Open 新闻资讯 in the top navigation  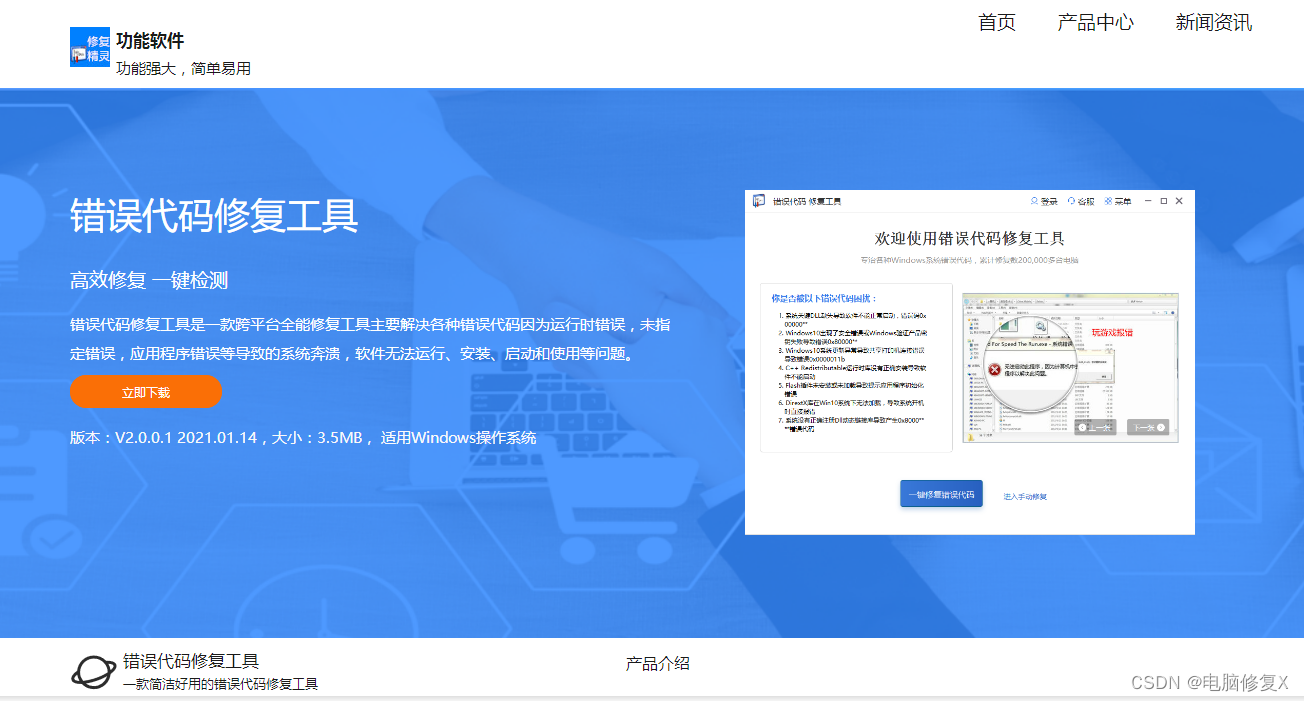click(1214, 22)
